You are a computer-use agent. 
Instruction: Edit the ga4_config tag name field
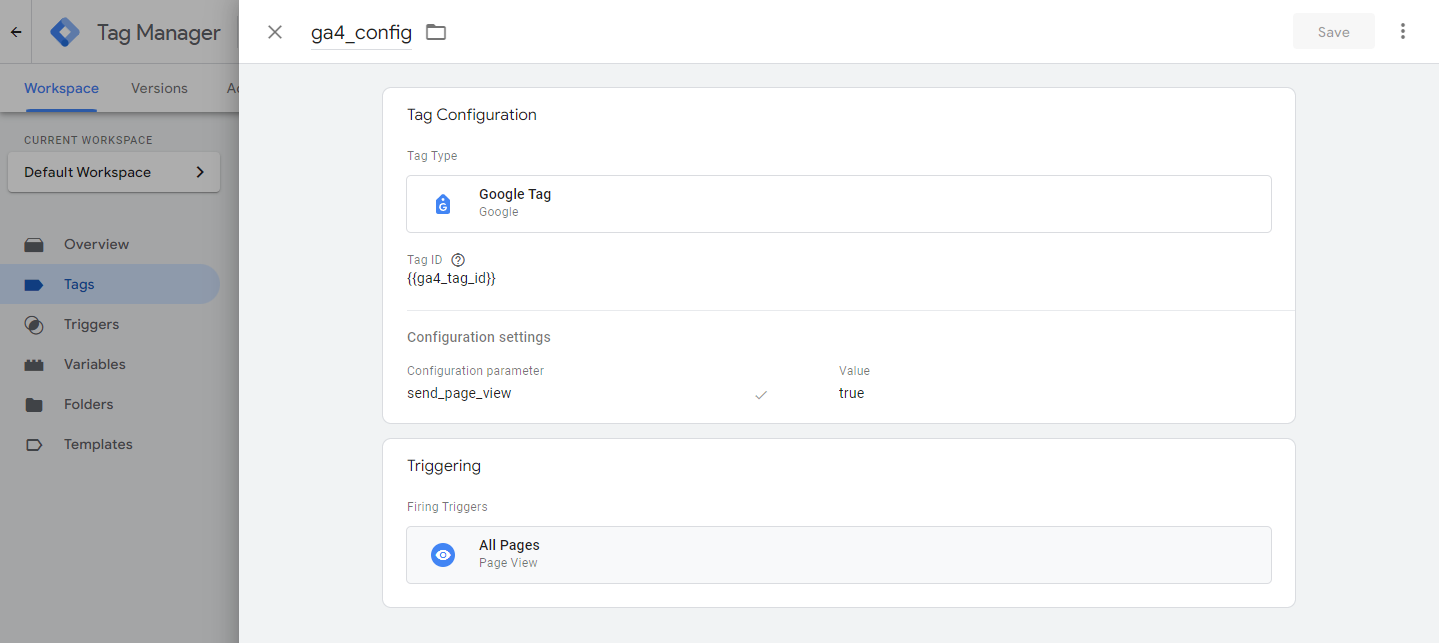click(x=361, y=32)
